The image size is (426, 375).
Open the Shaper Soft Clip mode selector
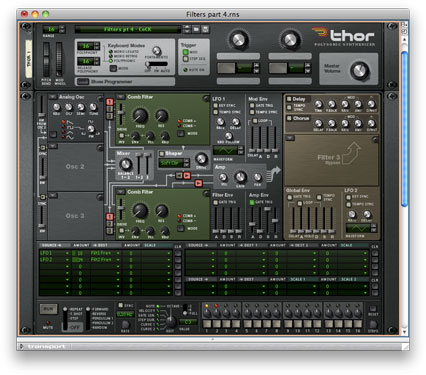(x=173, y=163)
